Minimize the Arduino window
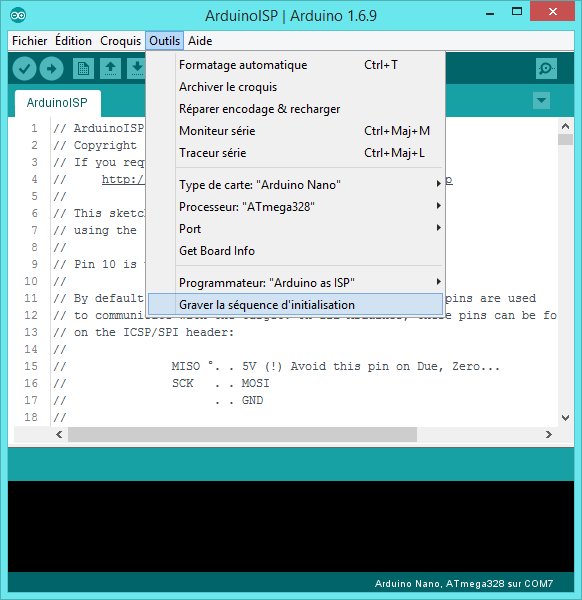The width and height of the screenshot is (582, 600). [490, 12]
